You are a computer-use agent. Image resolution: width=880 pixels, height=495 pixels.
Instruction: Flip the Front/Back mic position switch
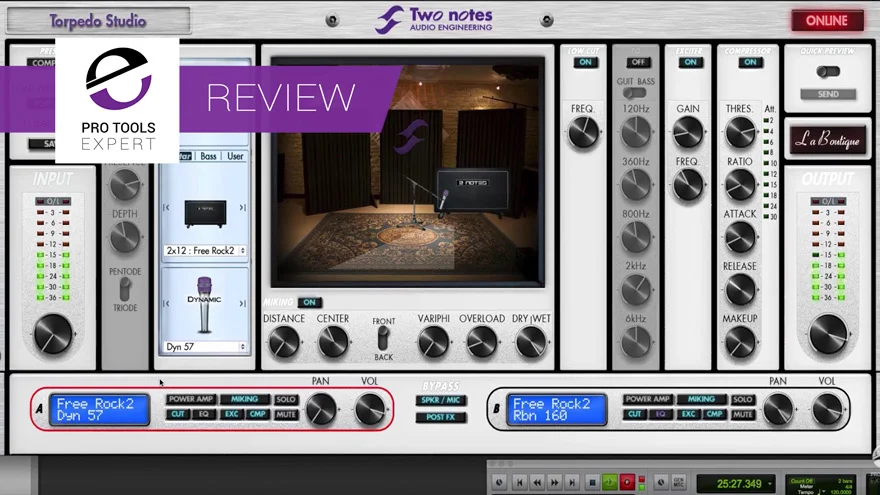coord(383,339)
